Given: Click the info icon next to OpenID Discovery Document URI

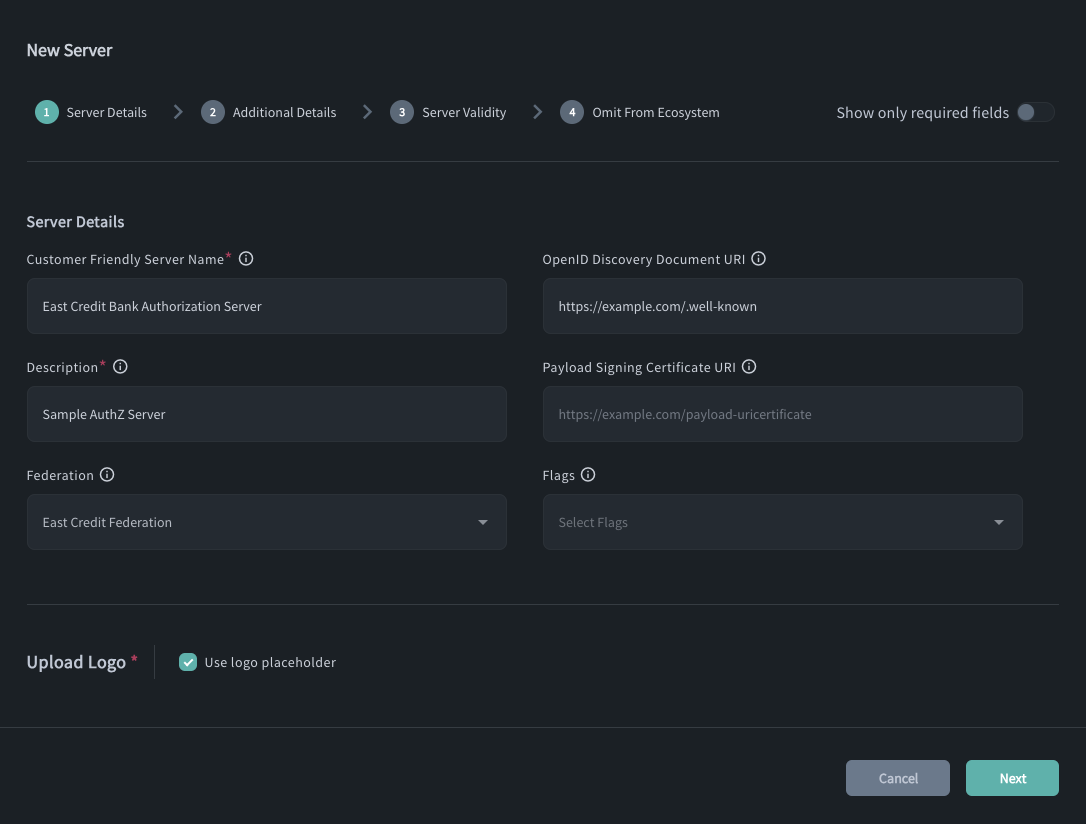Looking at the screenshot, I should tap(758, 258).
